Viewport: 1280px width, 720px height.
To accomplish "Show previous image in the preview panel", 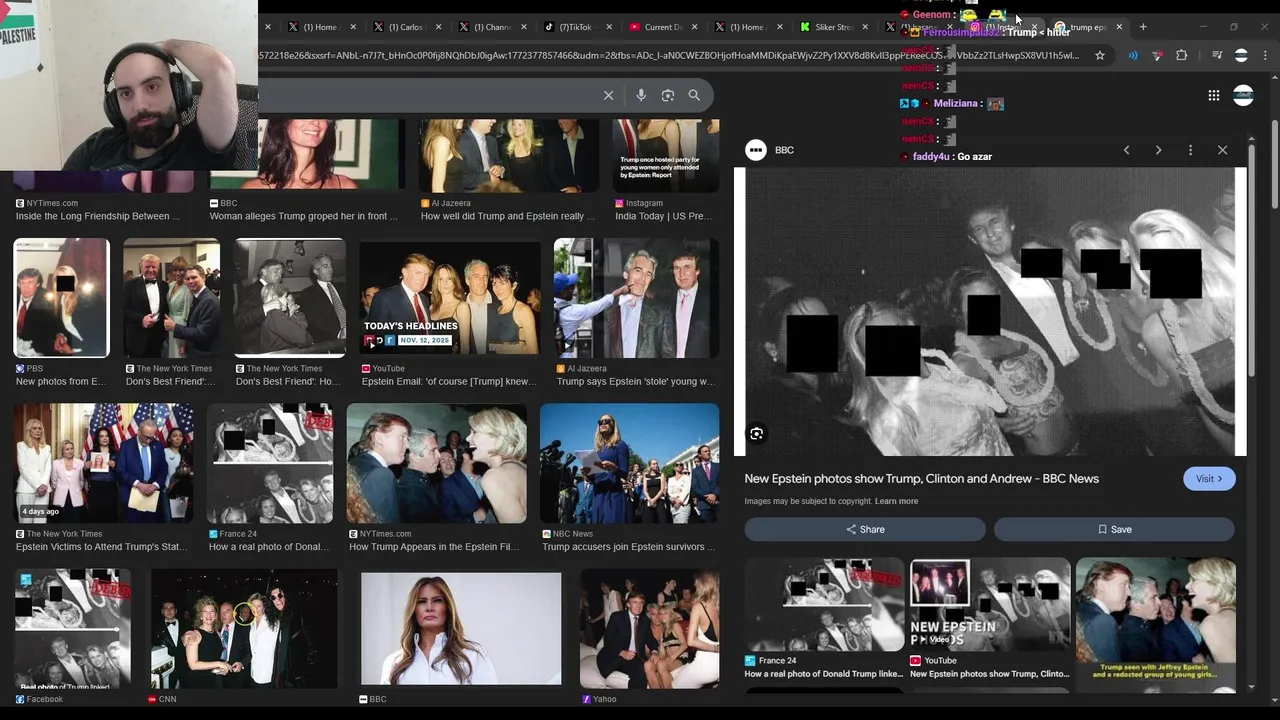I will click(x=1126, y=150).
